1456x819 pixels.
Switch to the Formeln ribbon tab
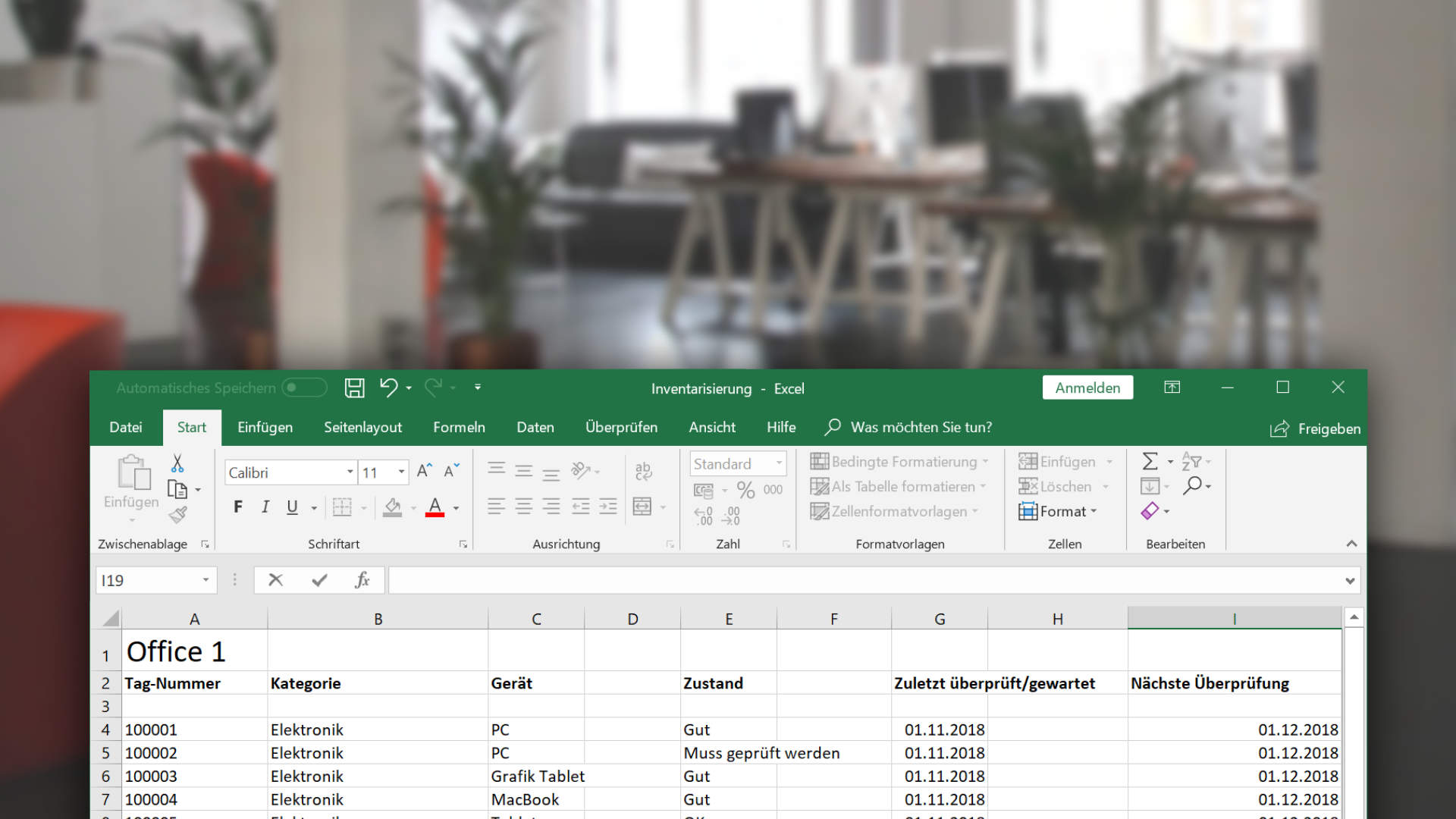pos(459,427)
